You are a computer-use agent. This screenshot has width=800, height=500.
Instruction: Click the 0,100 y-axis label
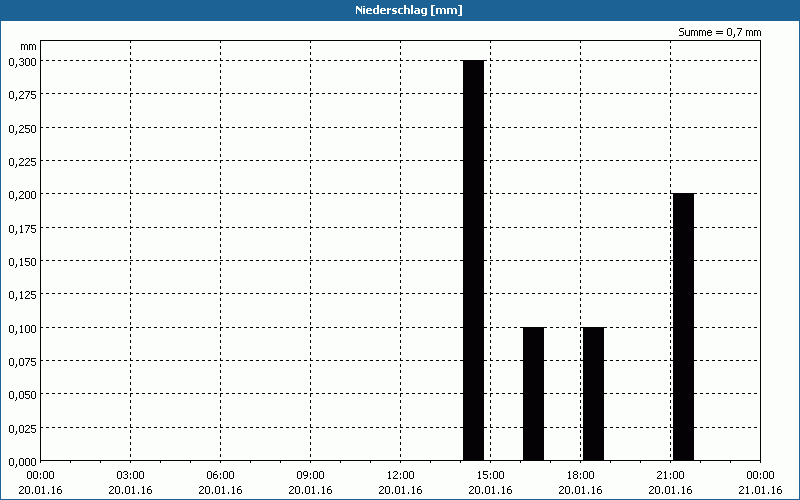click(22, 329)
